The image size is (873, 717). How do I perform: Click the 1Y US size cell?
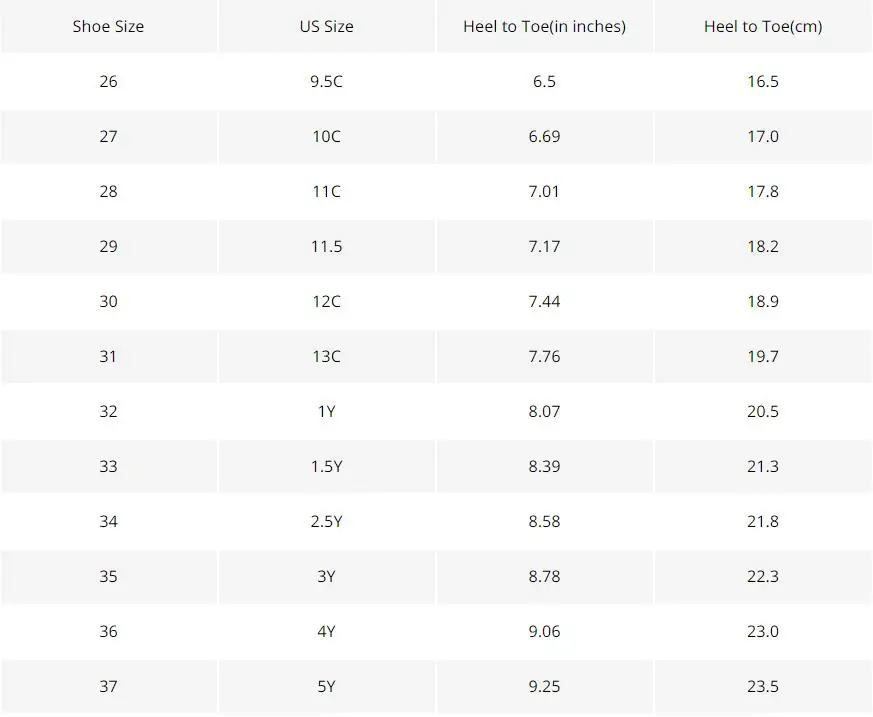[x=326, y=411]
